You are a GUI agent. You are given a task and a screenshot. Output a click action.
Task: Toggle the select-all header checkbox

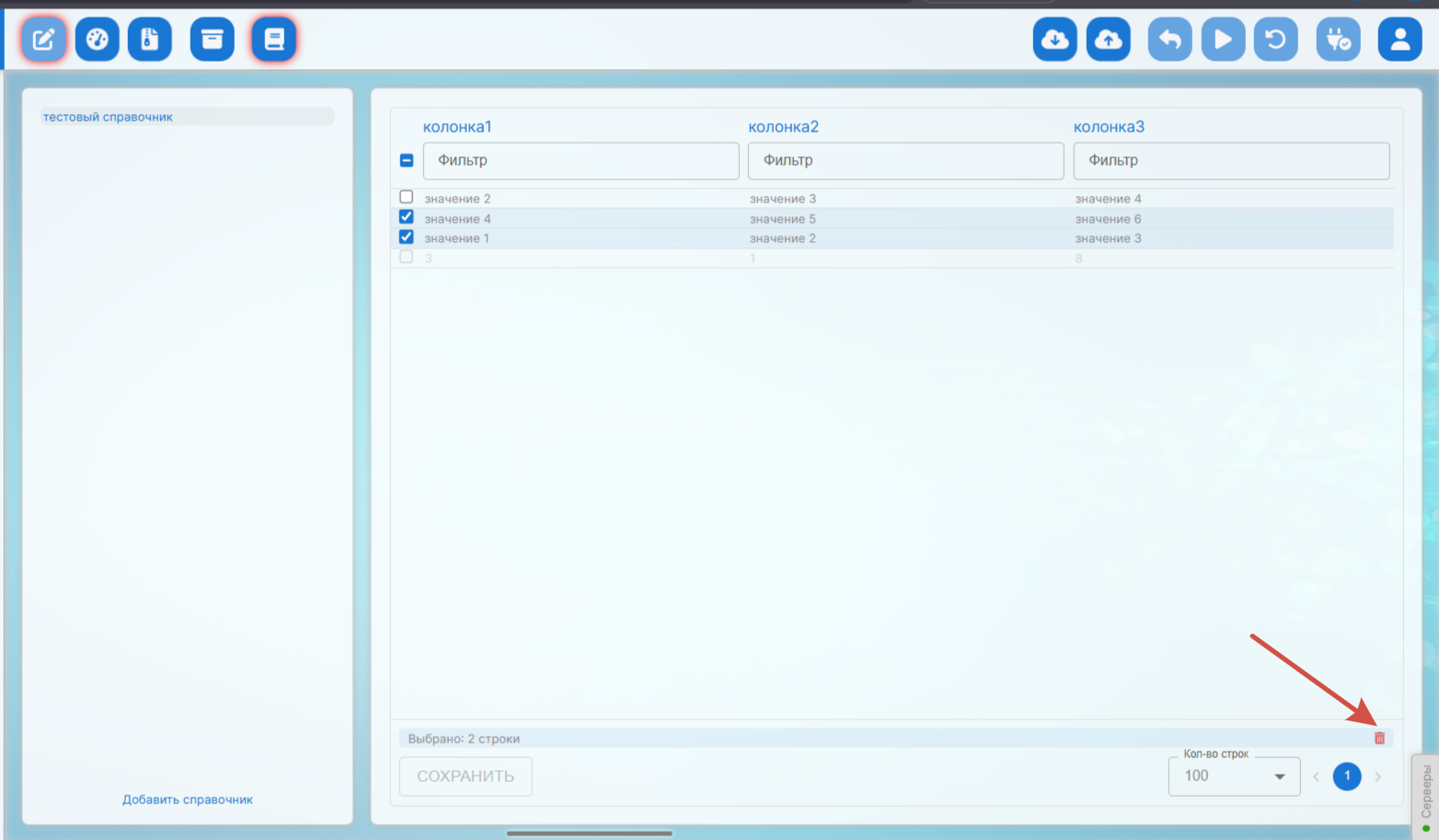click(x=407, y=160)
